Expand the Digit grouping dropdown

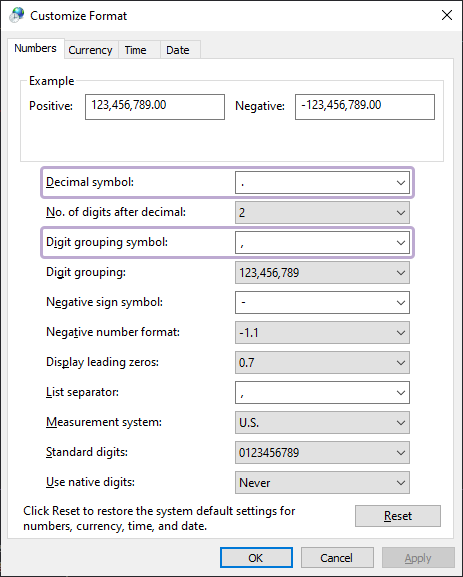(322, 273)
